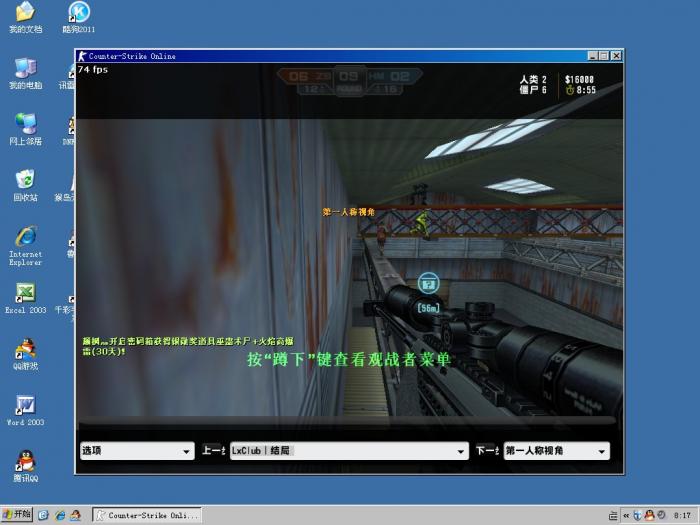
Task: Click the QQ penguin tray icon
Action: tap(649, 516)
